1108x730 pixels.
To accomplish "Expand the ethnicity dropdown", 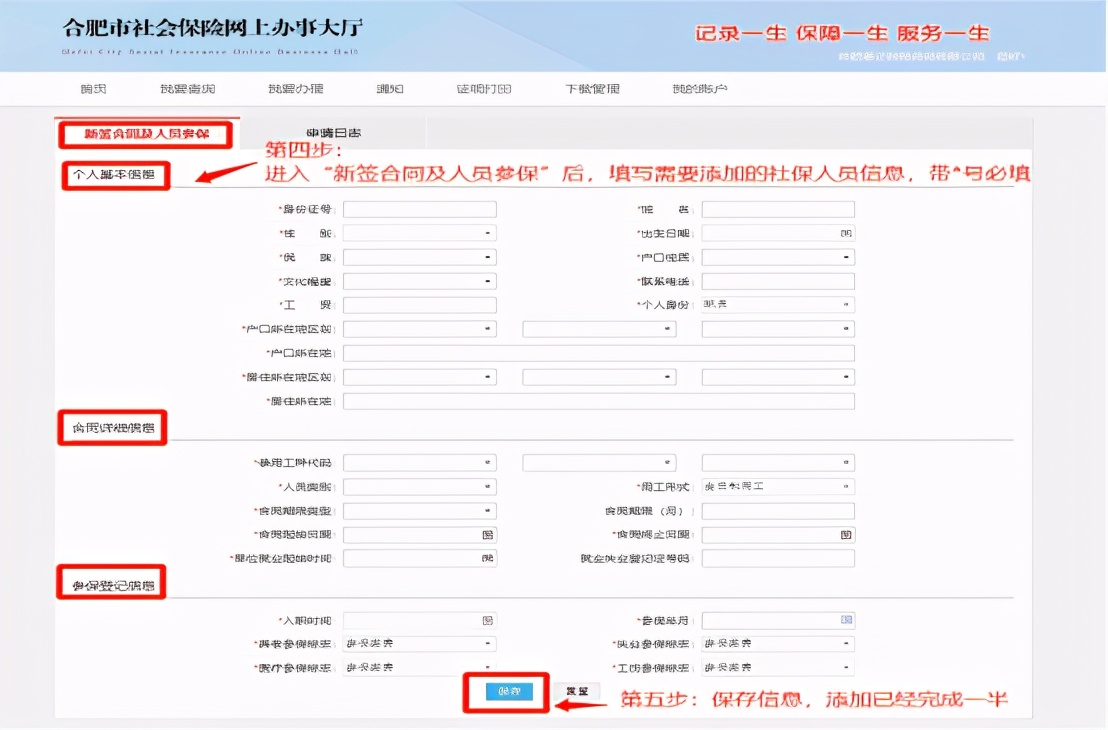I will click(x=420, y=257).
